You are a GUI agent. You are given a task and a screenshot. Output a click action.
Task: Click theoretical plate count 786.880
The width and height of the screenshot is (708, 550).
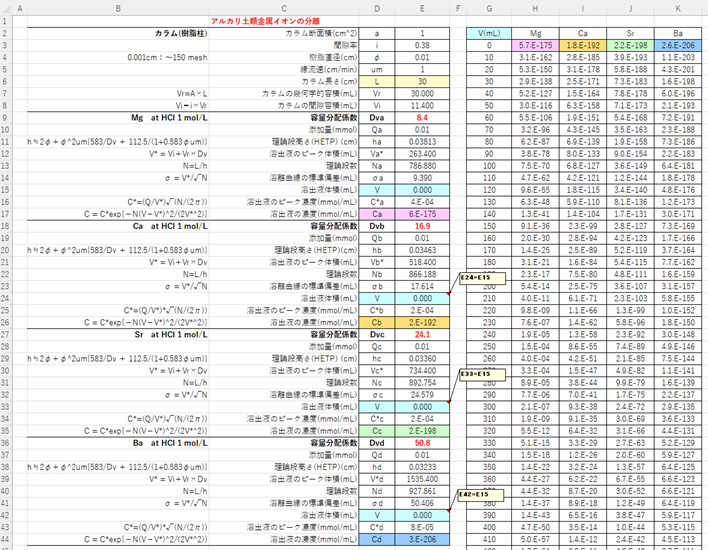coord(422,166)
